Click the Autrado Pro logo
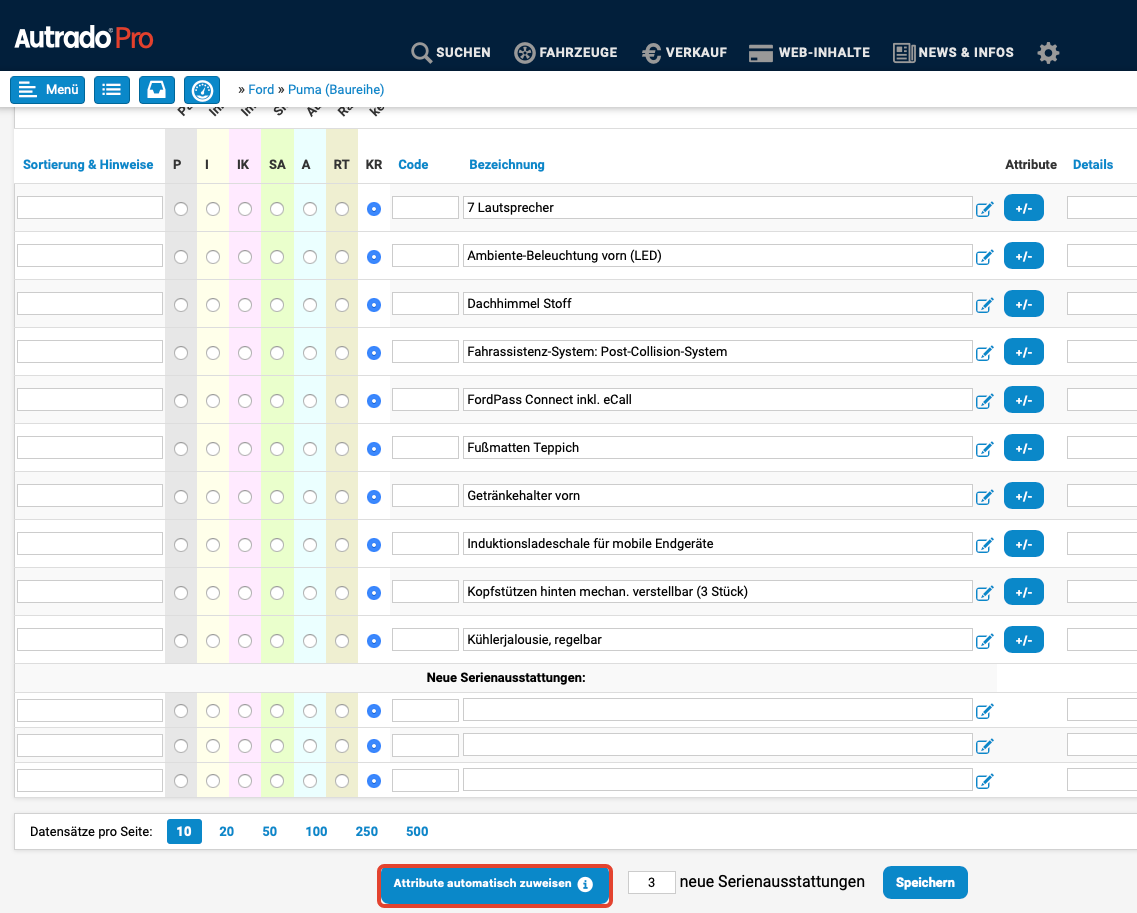The height and width of the screenshot is (913, 1137). pyautogui.click(x=84, y=39)
